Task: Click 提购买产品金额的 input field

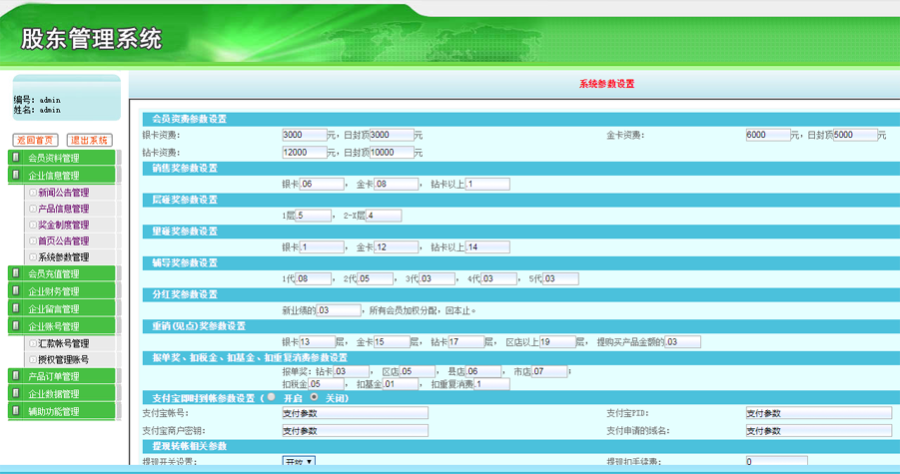Action: click(682, 342)
